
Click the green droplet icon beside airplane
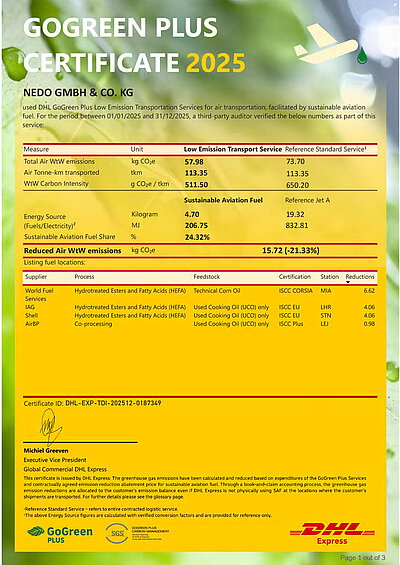point(362,56)
